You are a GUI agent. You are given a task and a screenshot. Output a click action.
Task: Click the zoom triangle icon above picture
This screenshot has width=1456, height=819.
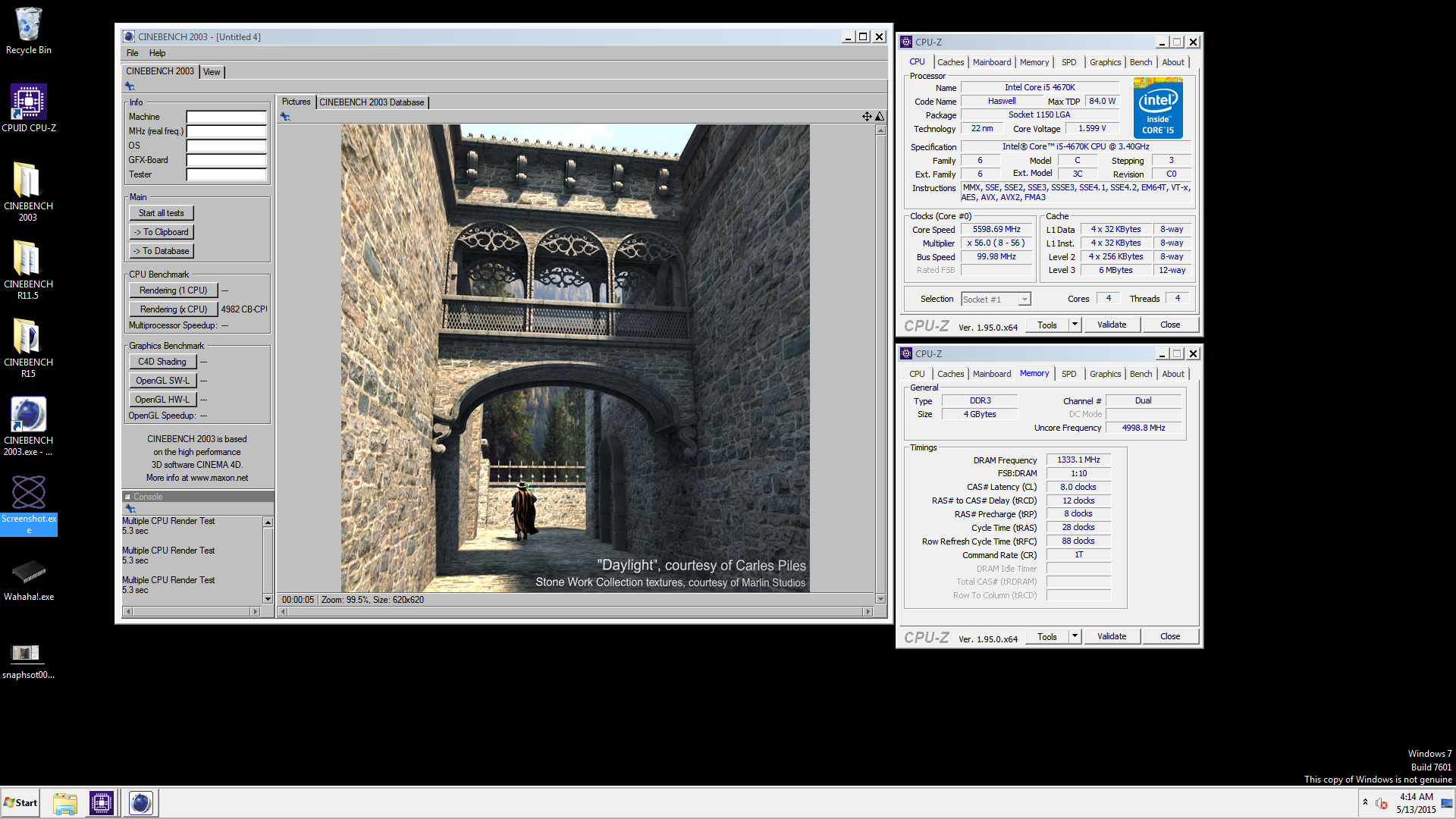[x=879, y=116]
